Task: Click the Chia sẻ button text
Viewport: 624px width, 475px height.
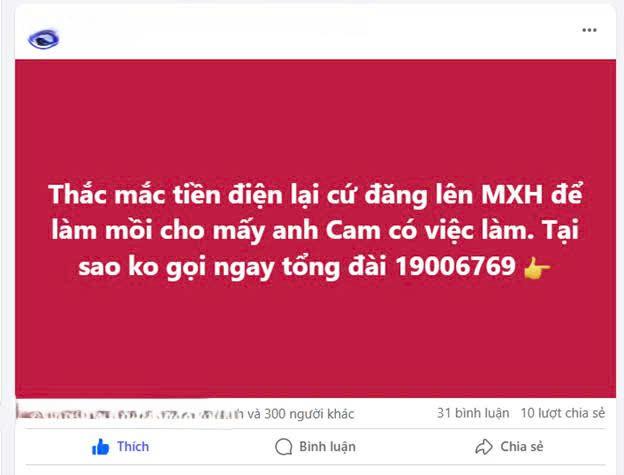Action: tap(522, 447)
